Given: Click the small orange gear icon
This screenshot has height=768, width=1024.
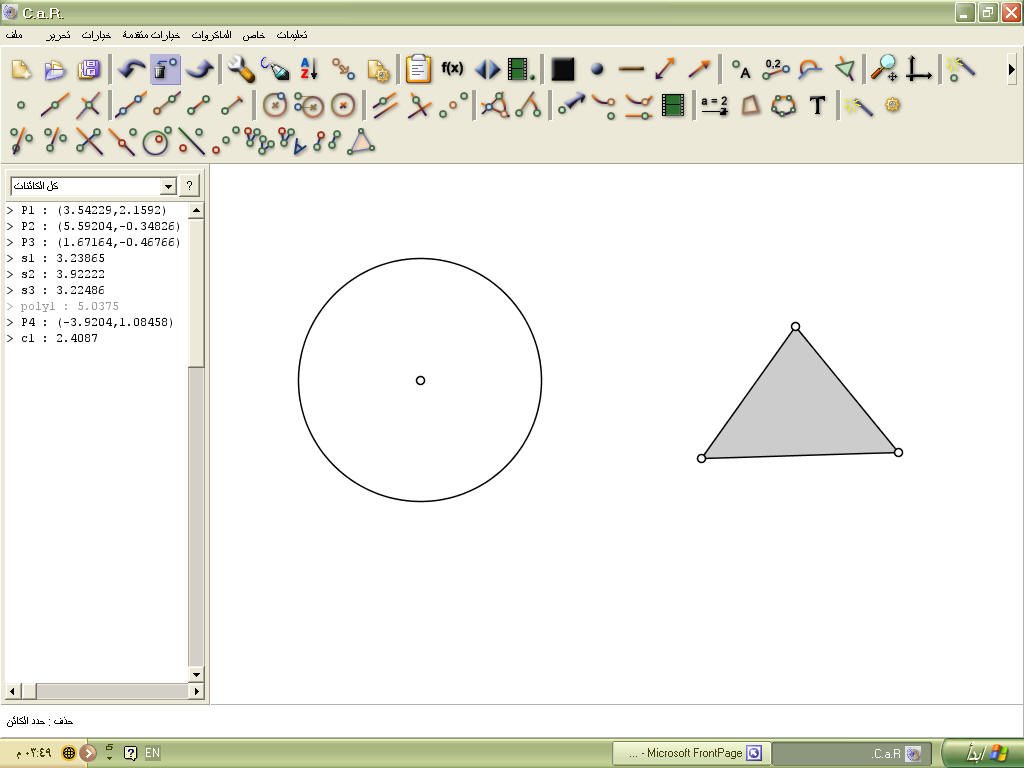Looking at the screenshot, I should point(893,105).
